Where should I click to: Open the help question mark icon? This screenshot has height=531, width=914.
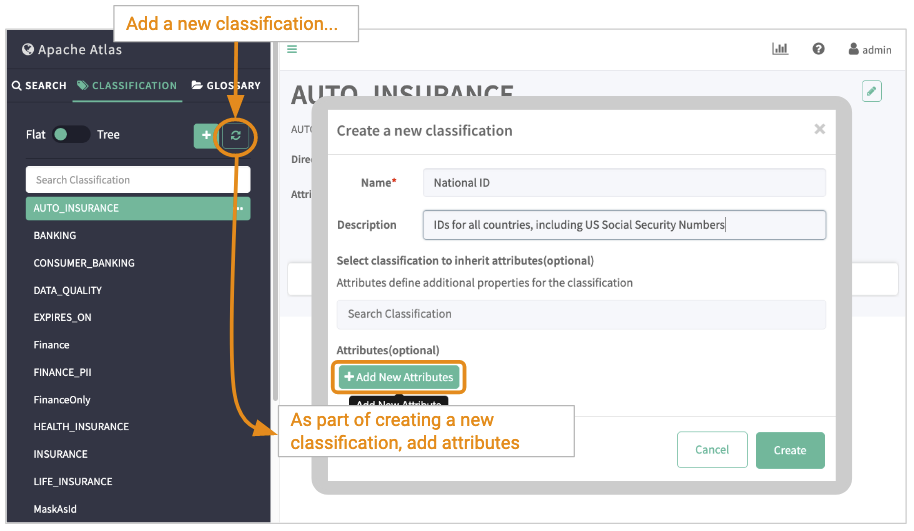[818, 49]
